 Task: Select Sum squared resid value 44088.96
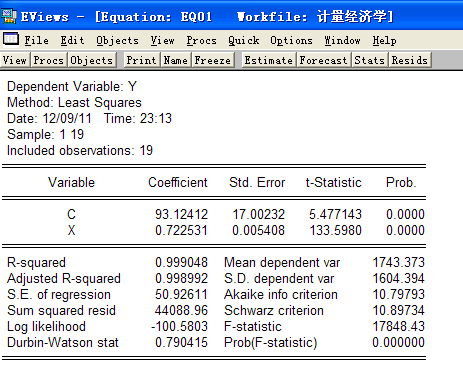pyautogui.click(x=181, y=310)
